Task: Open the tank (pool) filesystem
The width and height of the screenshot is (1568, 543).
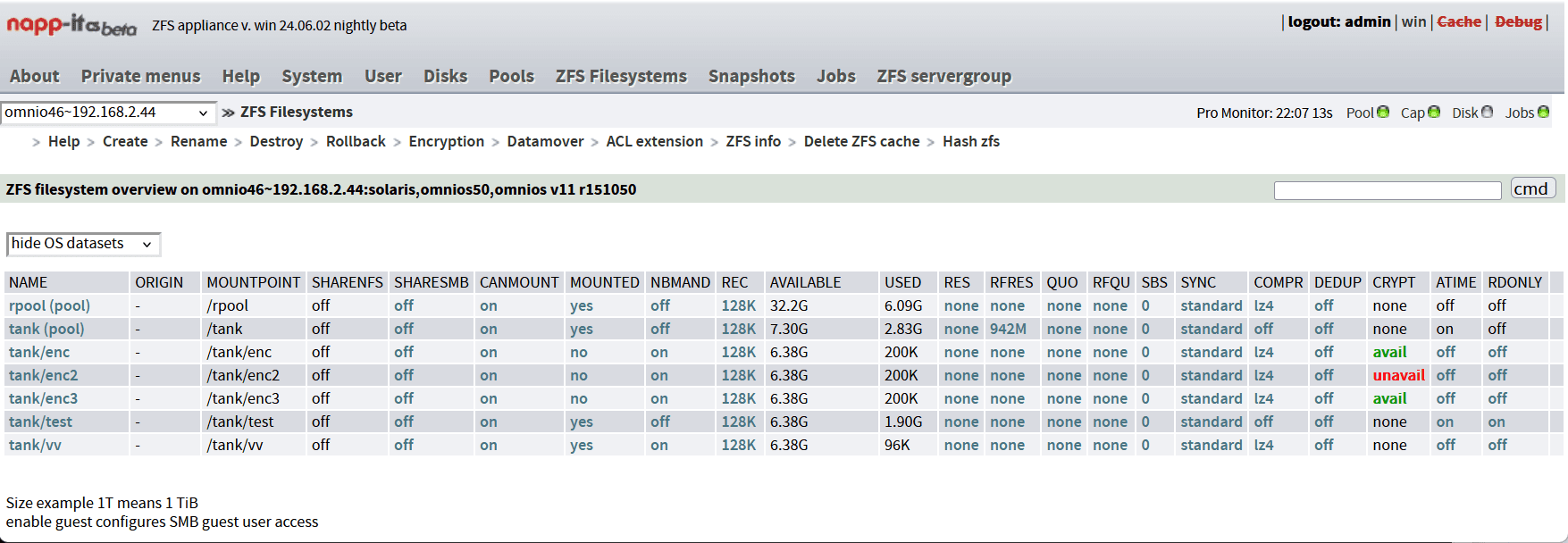Action: pyautogui.click(x=46, y=329)
